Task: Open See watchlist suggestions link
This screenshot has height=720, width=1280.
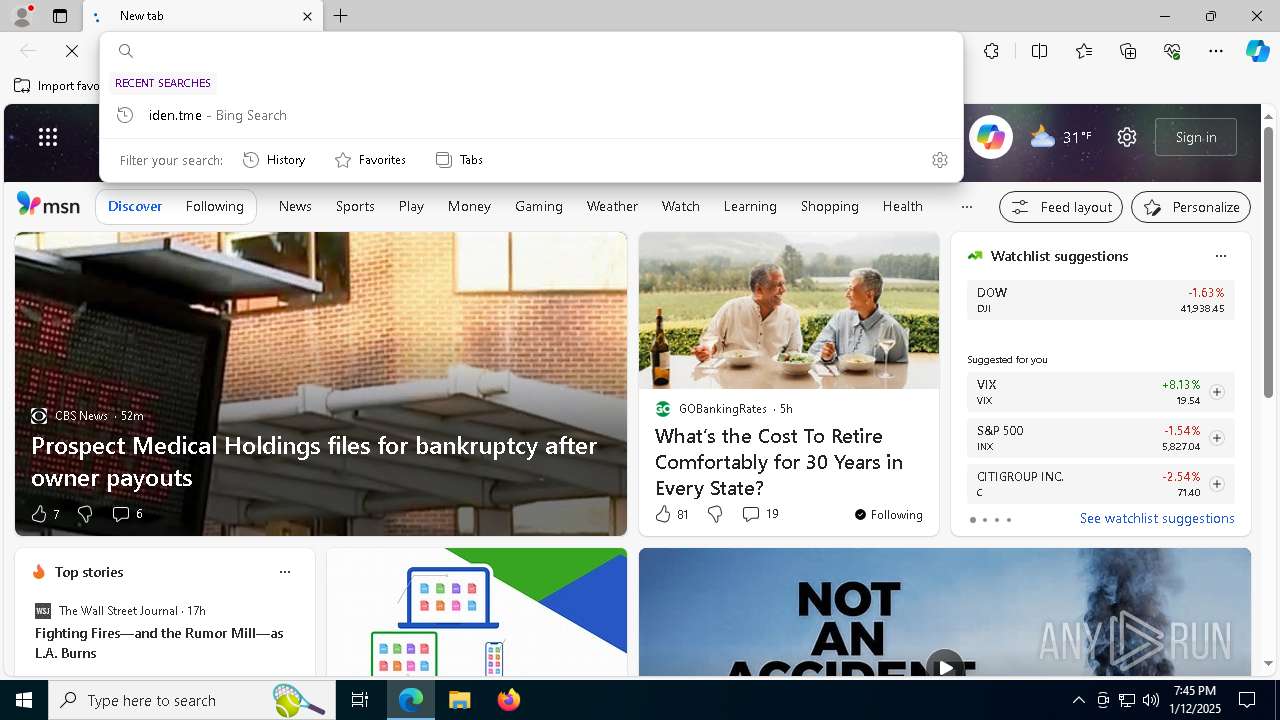Action: click(x=1157, y=518)
